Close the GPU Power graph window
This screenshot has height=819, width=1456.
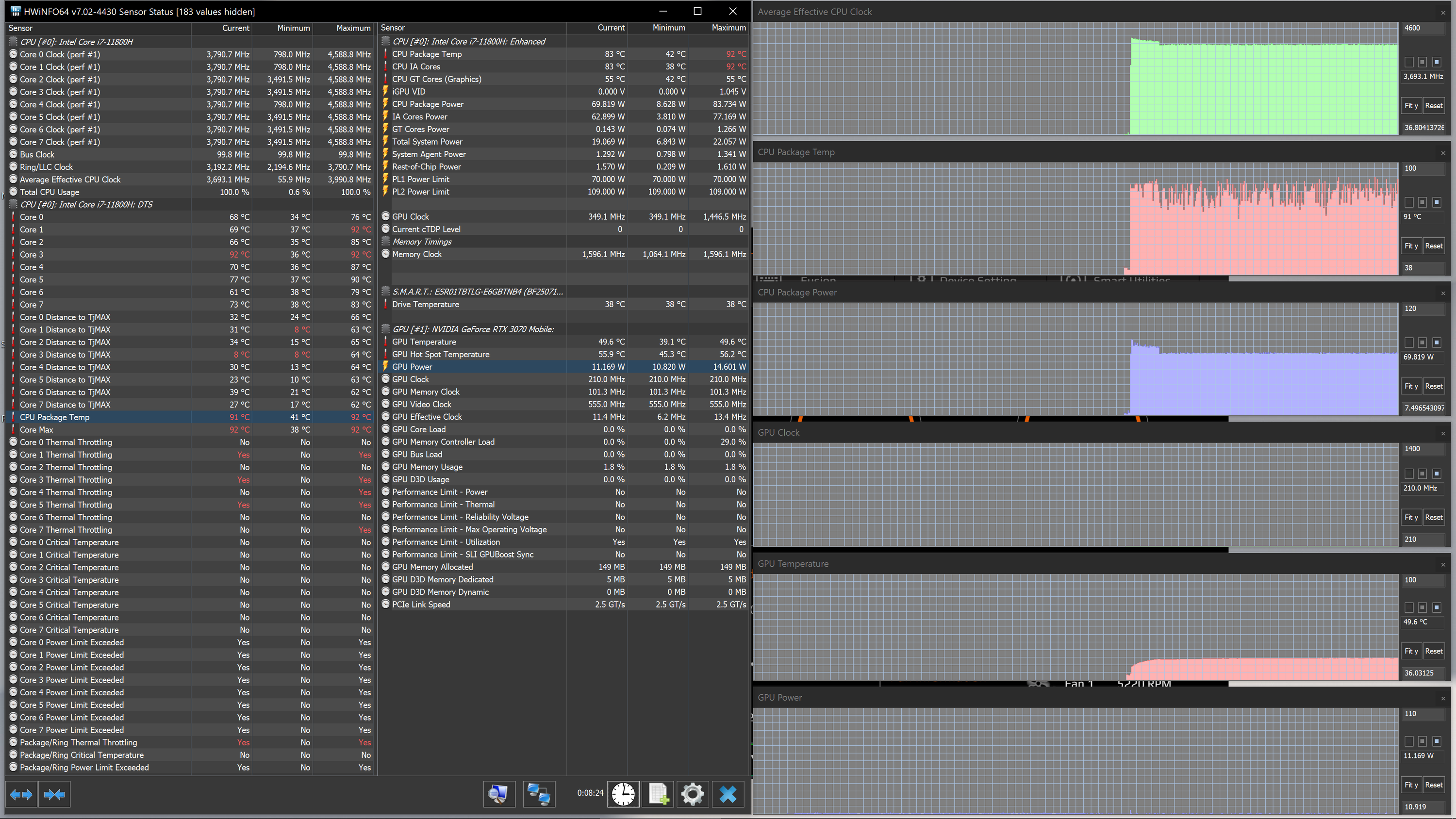pos(1443,699)
